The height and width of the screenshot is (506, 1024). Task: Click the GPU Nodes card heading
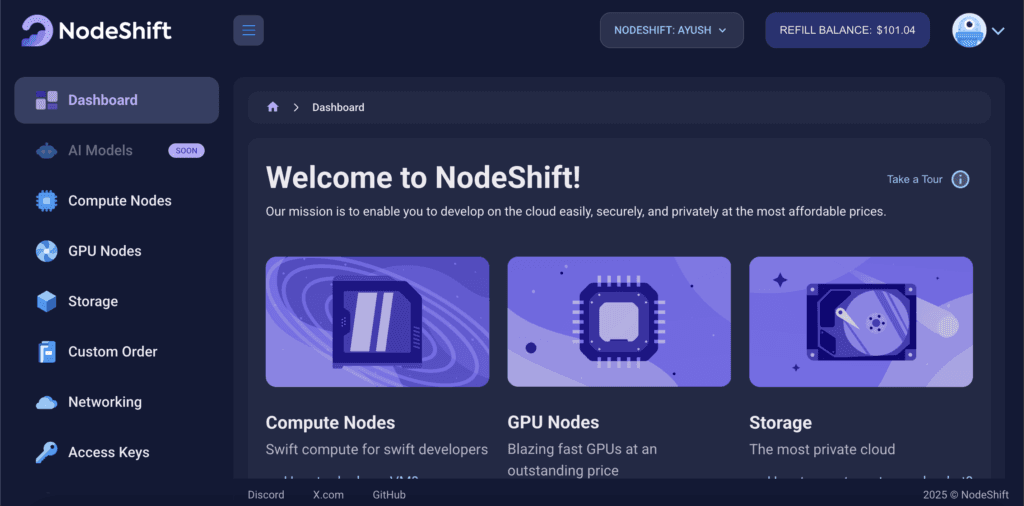[x=553, y=422]
